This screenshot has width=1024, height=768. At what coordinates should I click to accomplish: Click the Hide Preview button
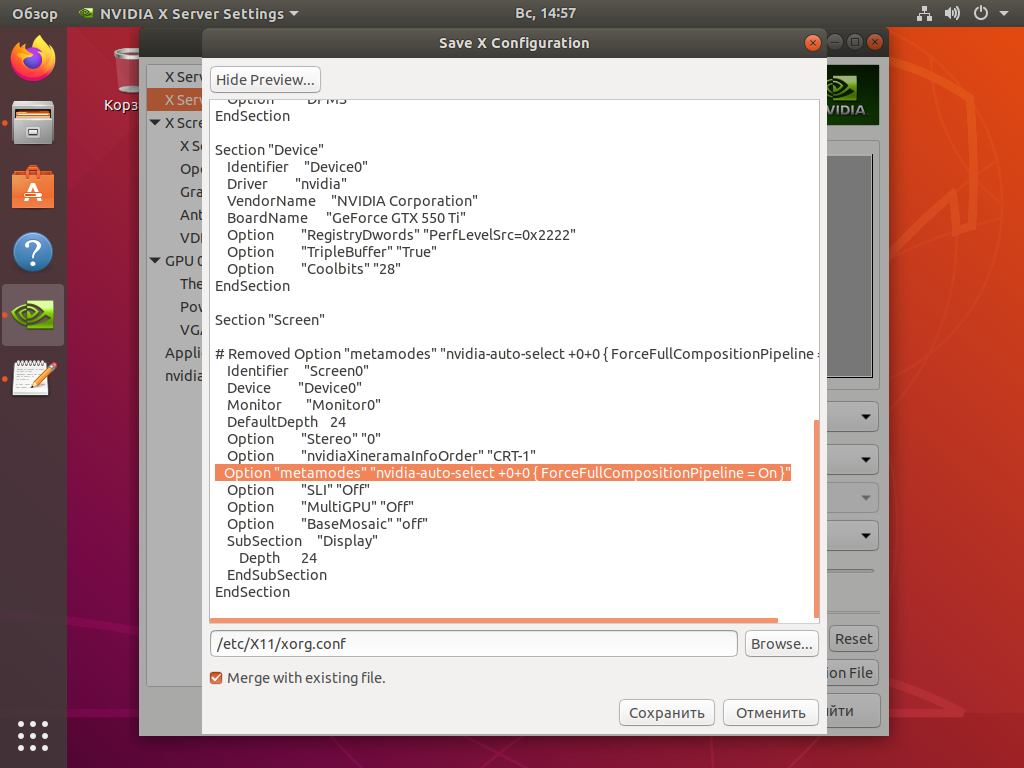[266, 80]
